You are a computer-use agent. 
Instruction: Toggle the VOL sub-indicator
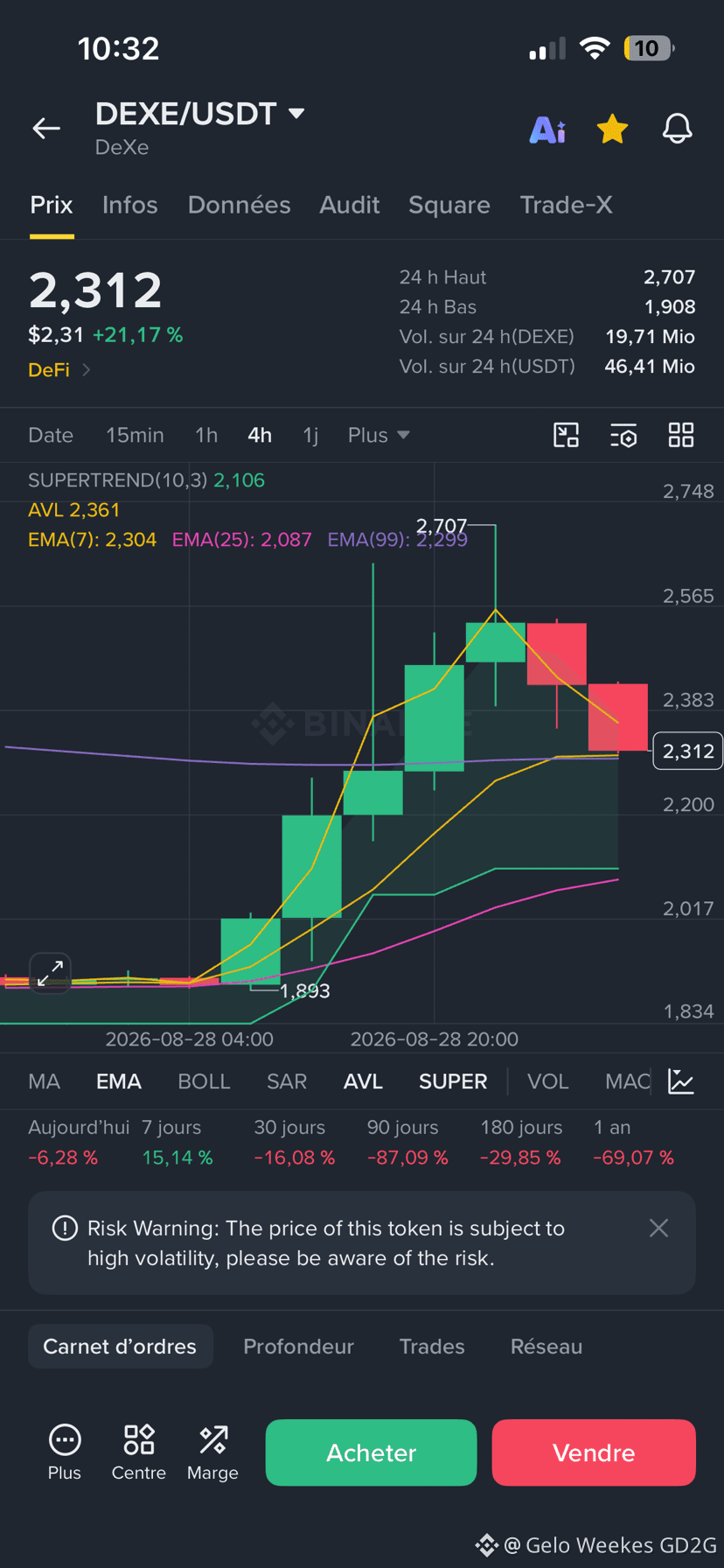(548, 1081)
